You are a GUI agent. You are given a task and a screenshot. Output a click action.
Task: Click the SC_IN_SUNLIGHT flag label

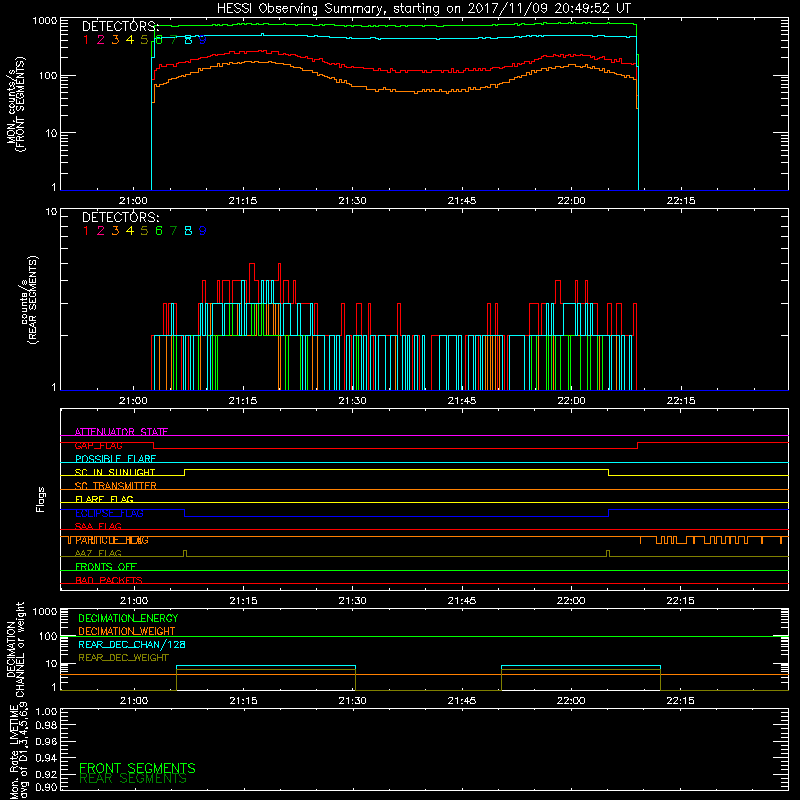click(x=115, y=472)
